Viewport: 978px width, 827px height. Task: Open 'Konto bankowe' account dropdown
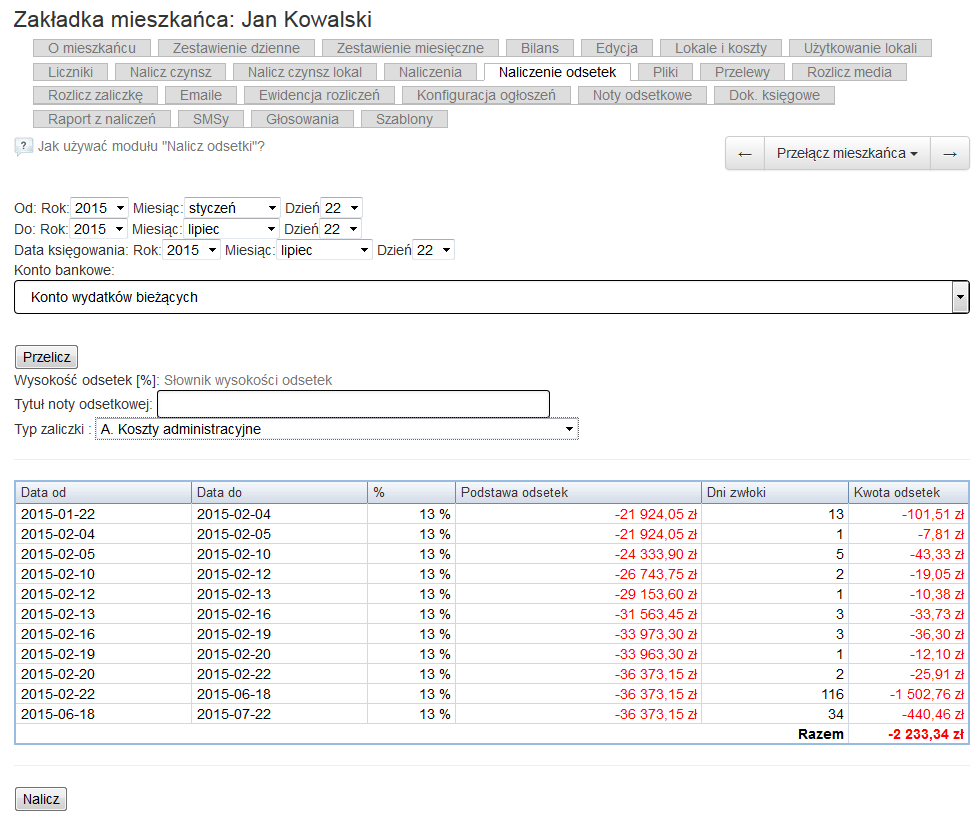point(491,297)
